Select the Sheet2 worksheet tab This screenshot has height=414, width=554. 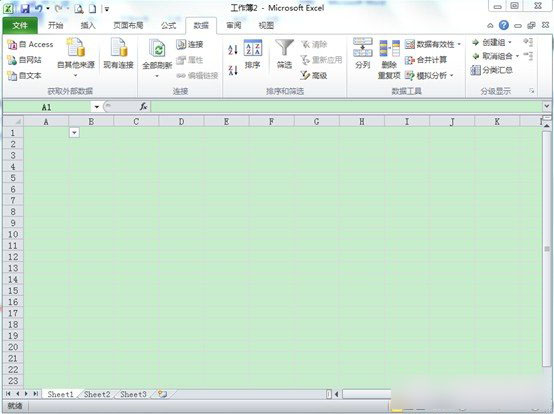pyautogui.click(x=97, y=394)
